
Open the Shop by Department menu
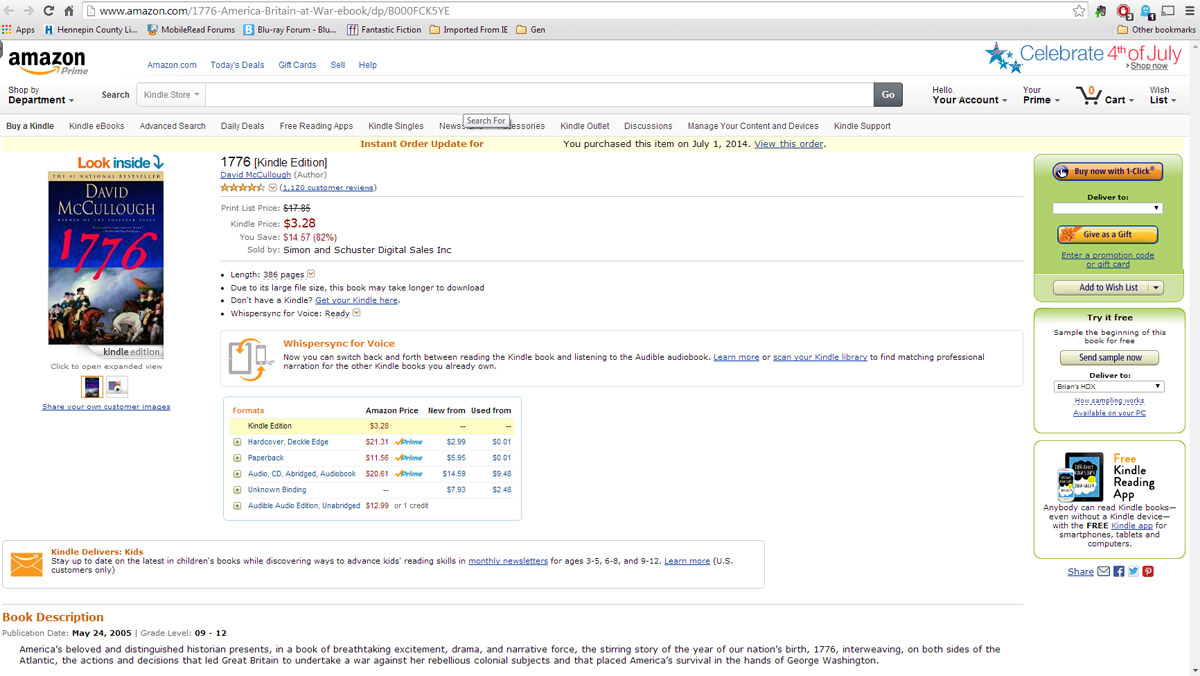pyautogui.click(x=41, y=95)
